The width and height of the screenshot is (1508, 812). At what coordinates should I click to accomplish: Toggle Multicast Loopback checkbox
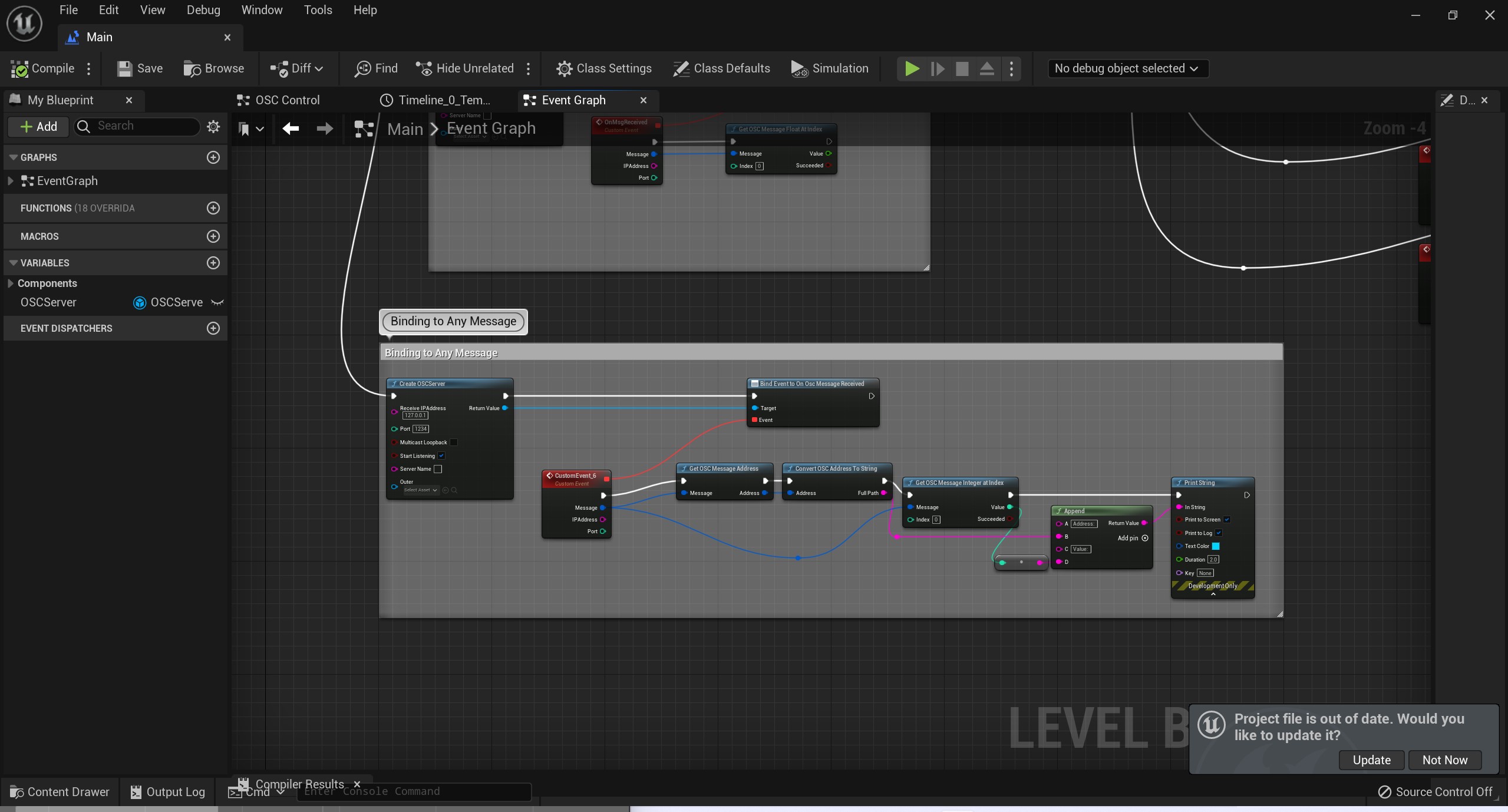point(454,443)
